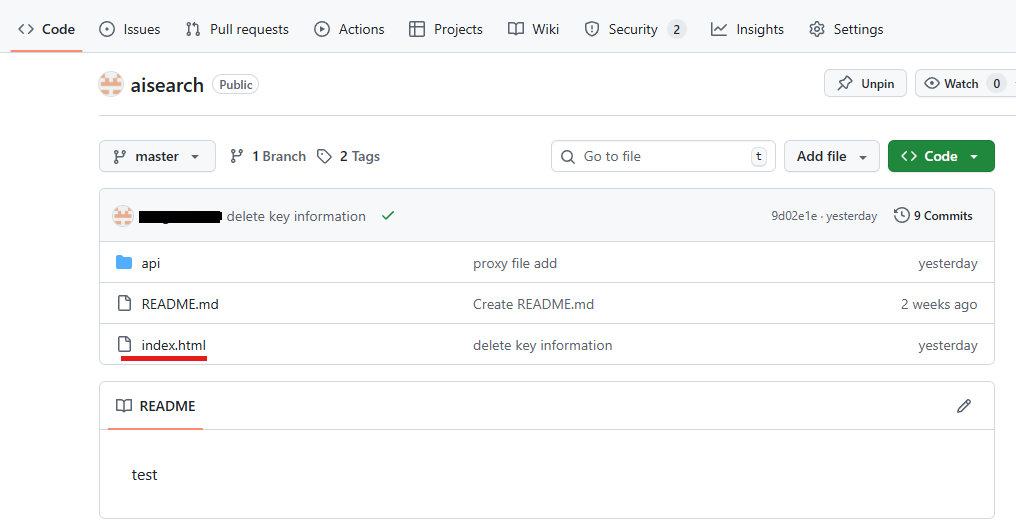Open the Code tab
Viewport: 1016px width, 523px height.
pos(47,29)
